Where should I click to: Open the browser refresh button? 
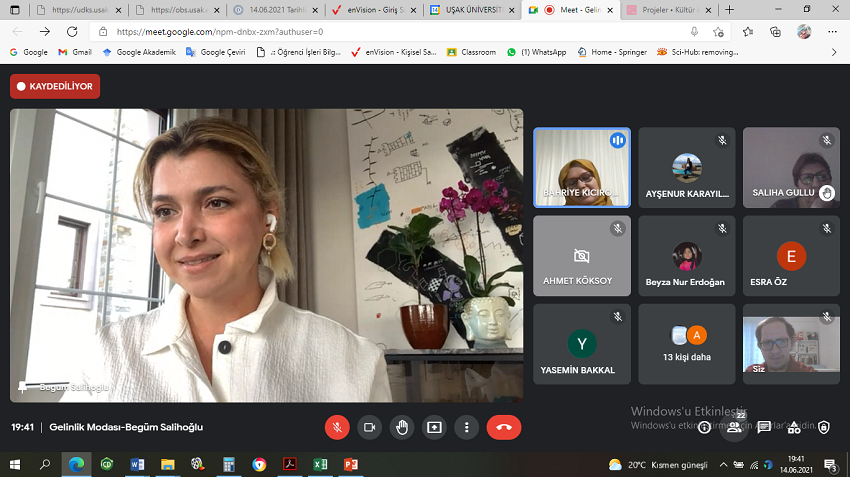click(x=72, y=31)
